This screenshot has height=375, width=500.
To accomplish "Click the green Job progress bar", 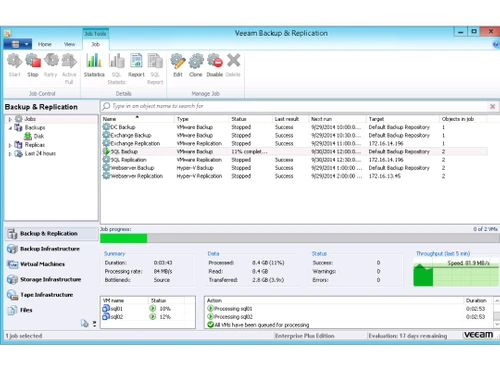I will tap(124, 238).
